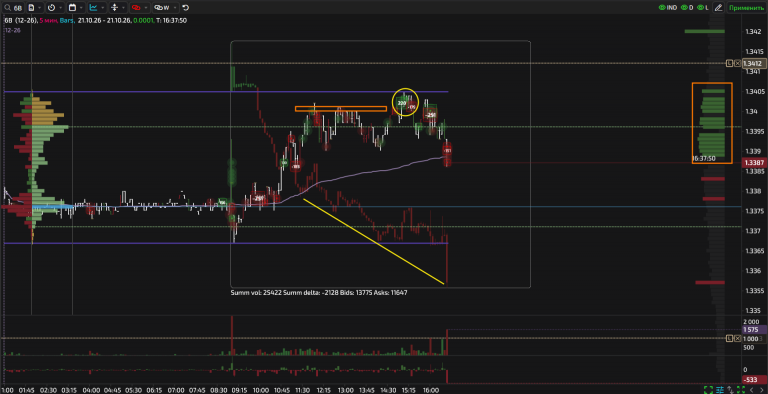Expand the red link dropdown arrow
768x394 pixels.
click(146, 8)
